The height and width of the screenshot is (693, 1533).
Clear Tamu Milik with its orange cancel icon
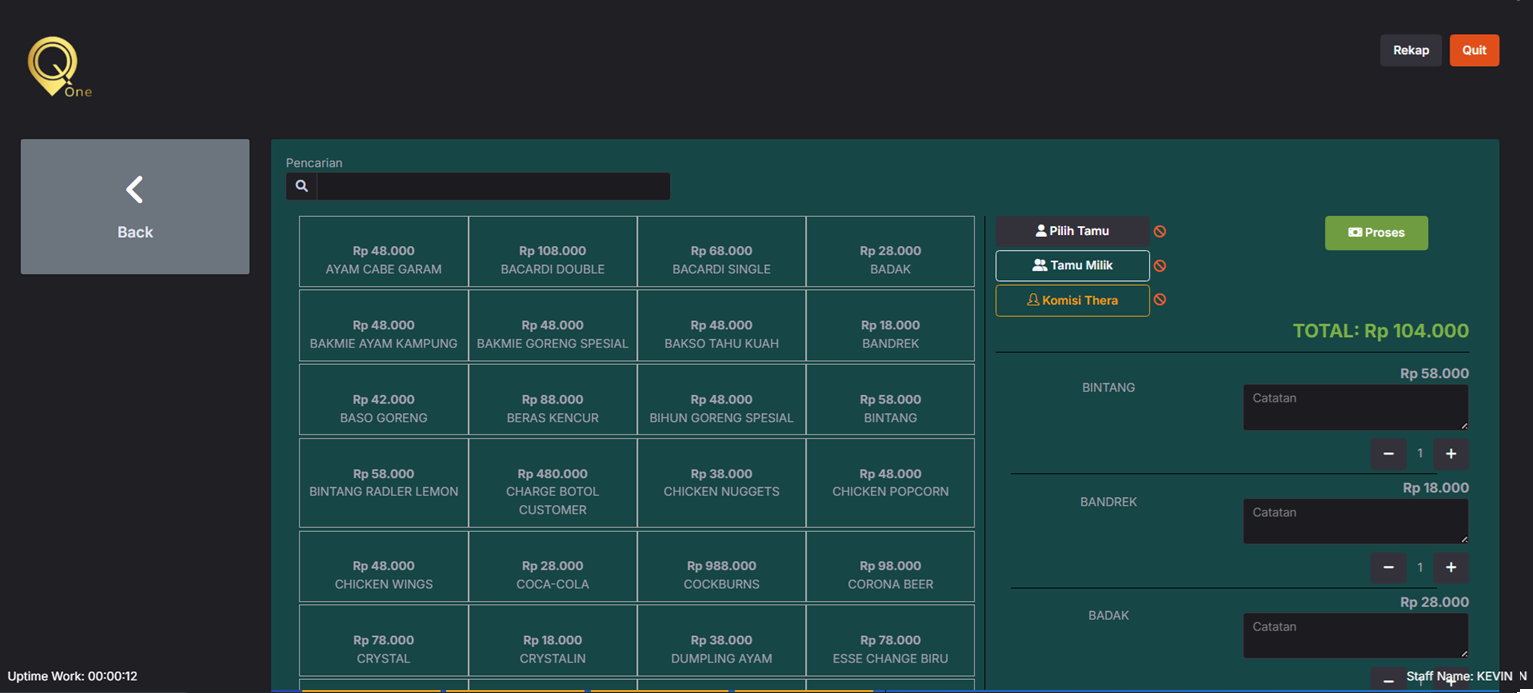coord(1160,266)
